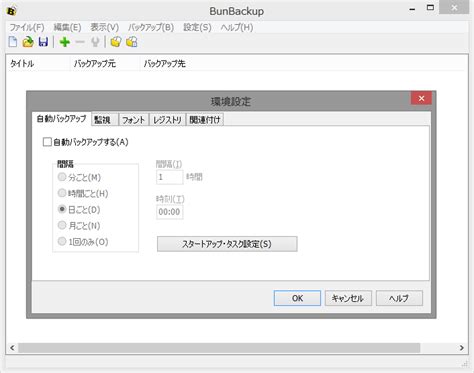Switch to the レジストリ tab
The image size is (474, 373).
tap(167, 120)
